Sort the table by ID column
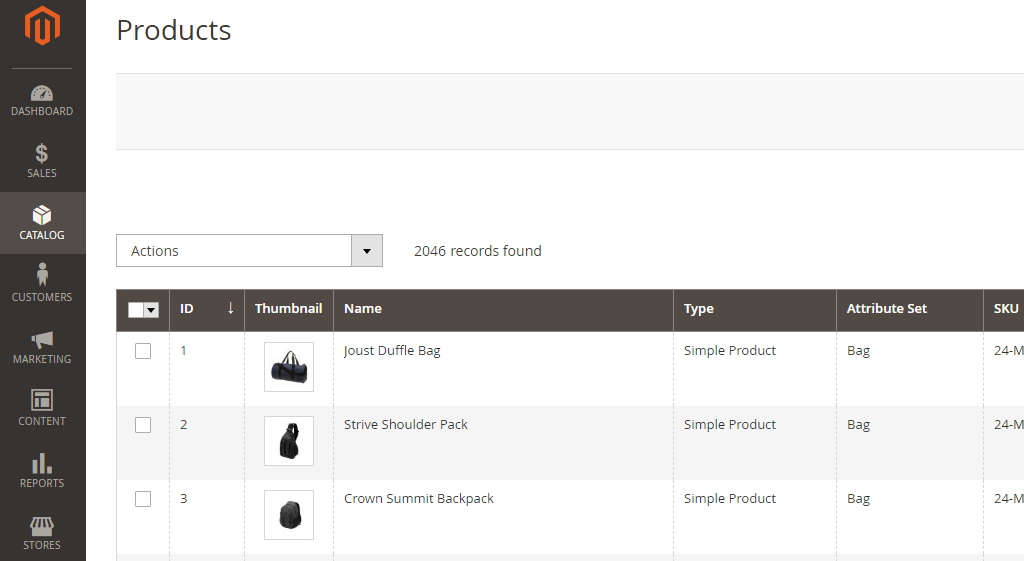 [x=206, y=309]
